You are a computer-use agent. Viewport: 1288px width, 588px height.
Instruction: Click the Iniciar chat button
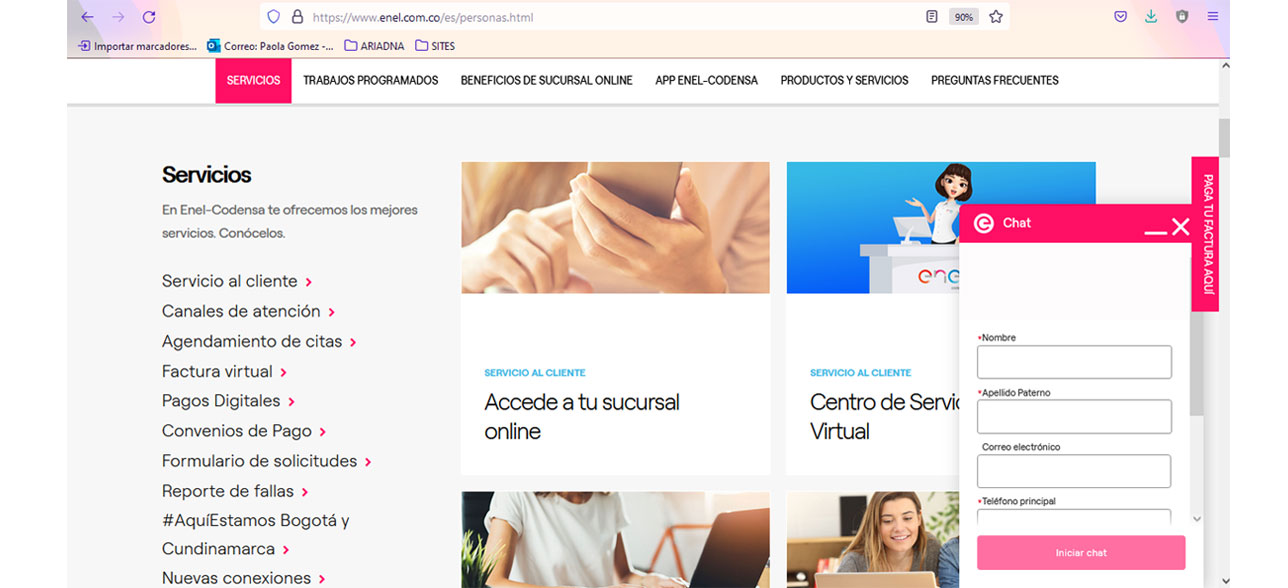1081,553
